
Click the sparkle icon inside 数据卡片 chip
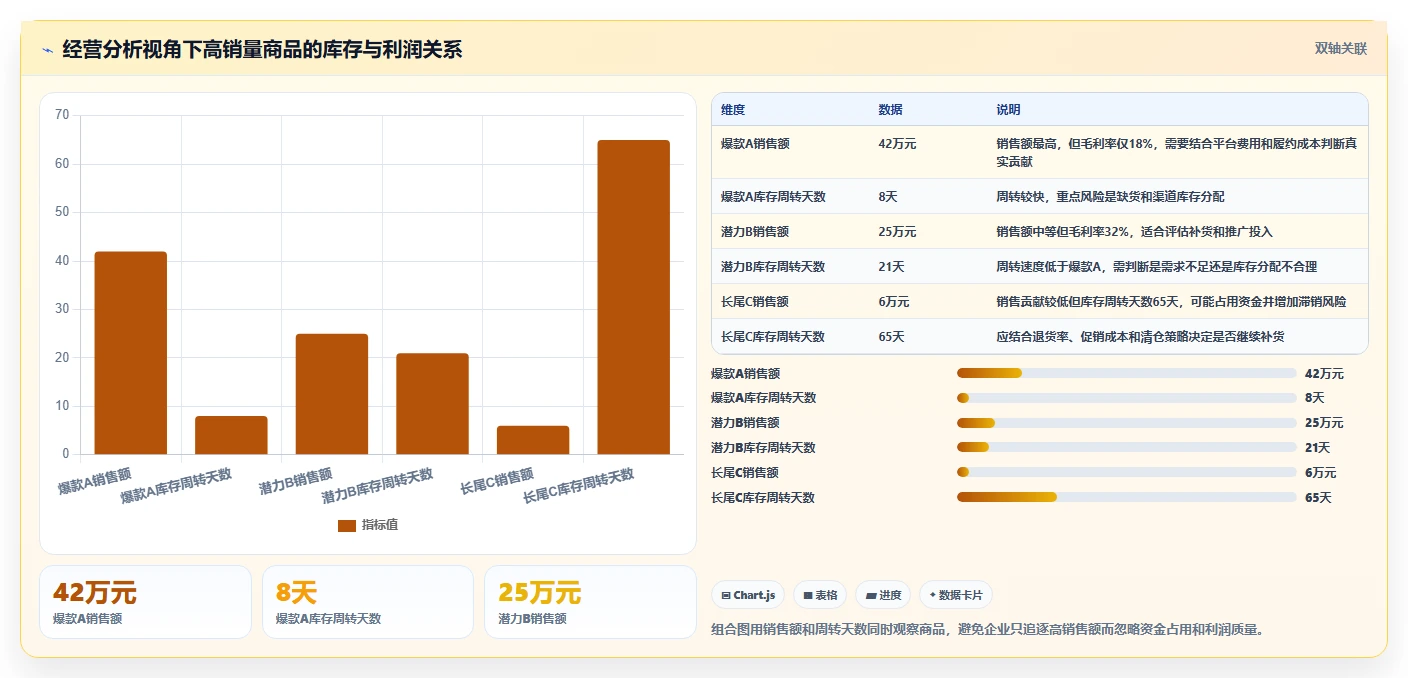[933, 595]
